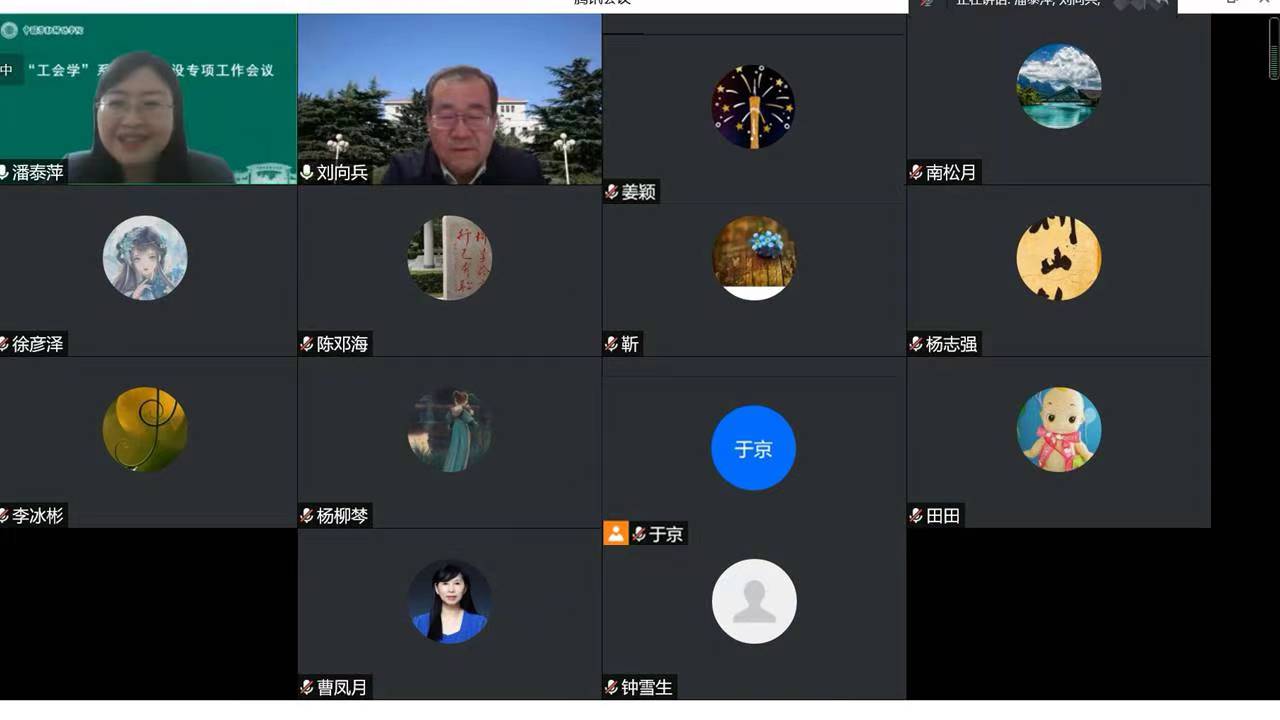Click 曹凤月's portrait avatar

[450, 601]
